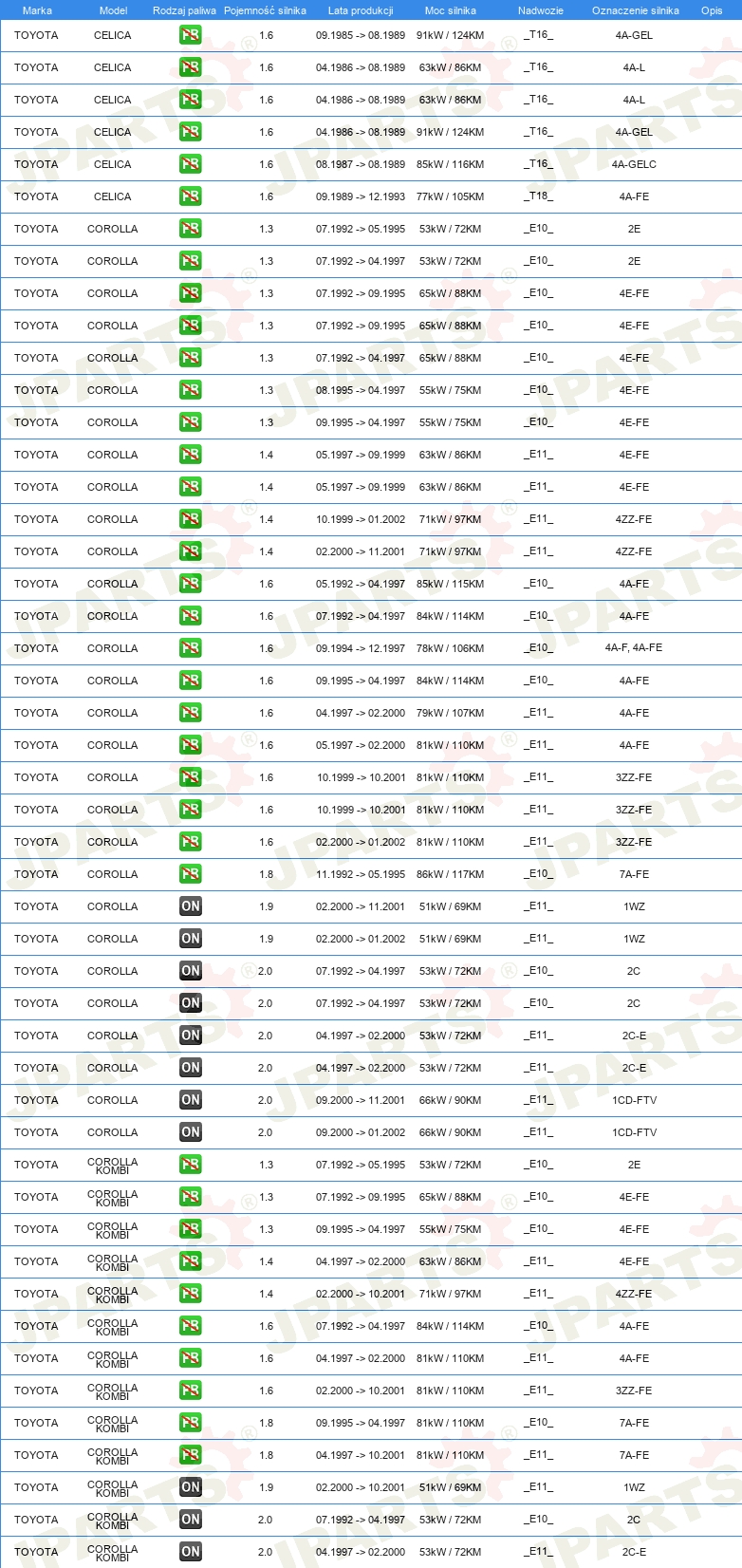Image resolution: width=742 pixels, height=1568 pixels.
Task: Click the _T18_ body code cell
Action: 538,196
